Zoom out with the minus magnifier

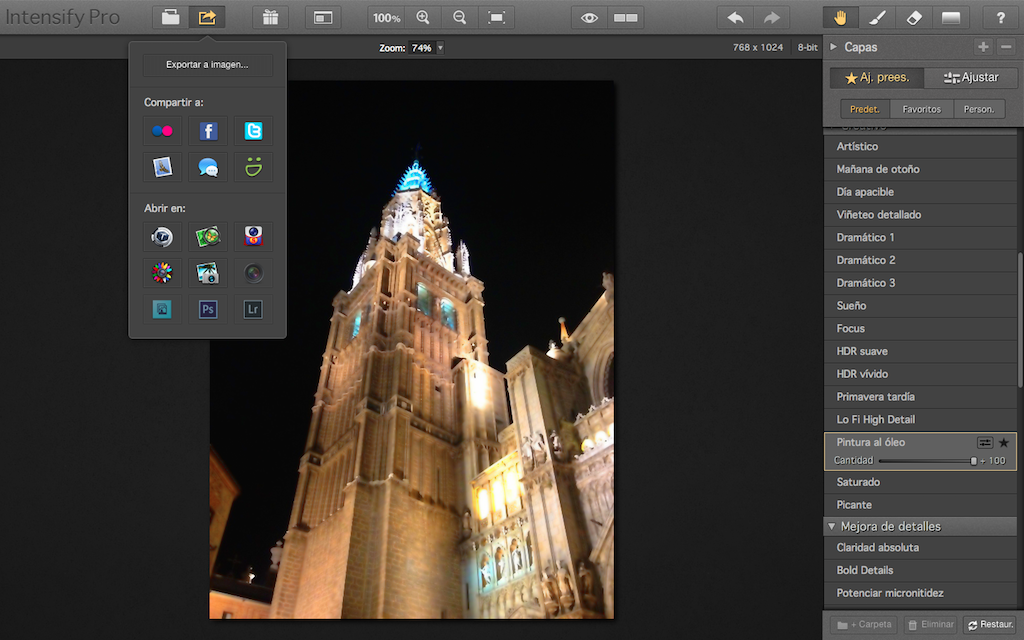(460, 18)
